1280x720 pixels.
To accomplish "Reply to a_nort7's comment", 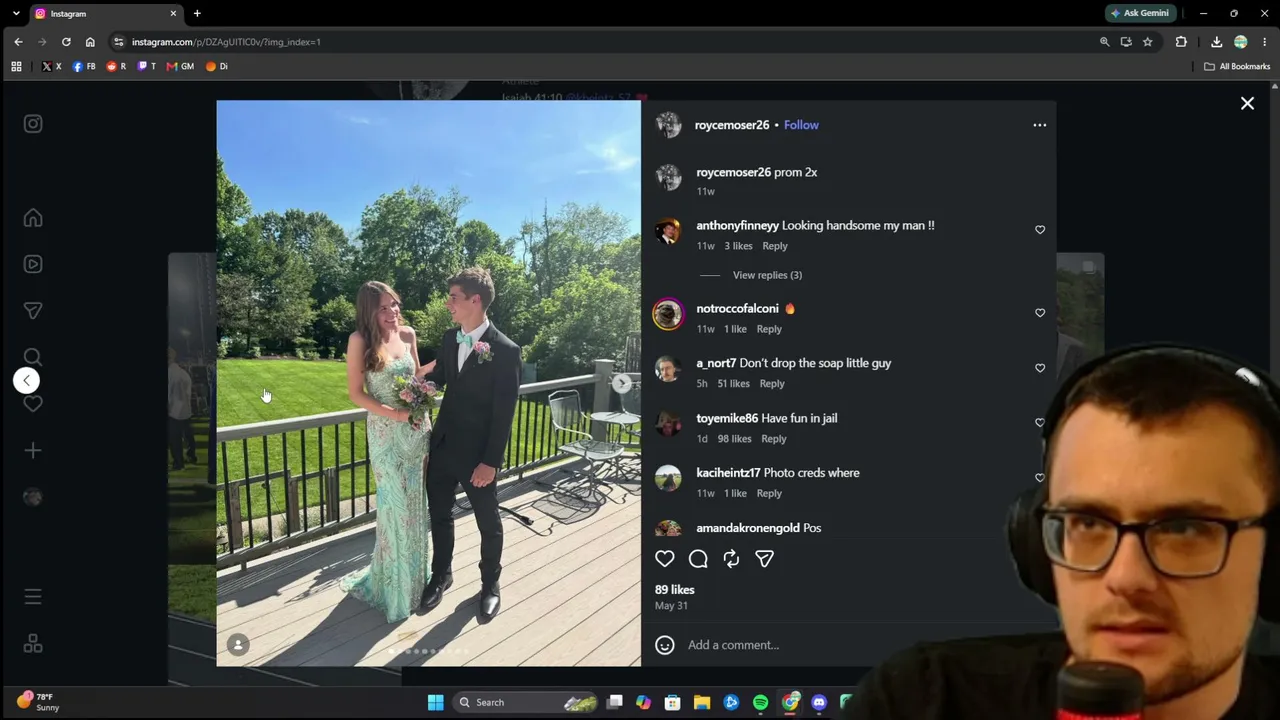I will [772, 384].
